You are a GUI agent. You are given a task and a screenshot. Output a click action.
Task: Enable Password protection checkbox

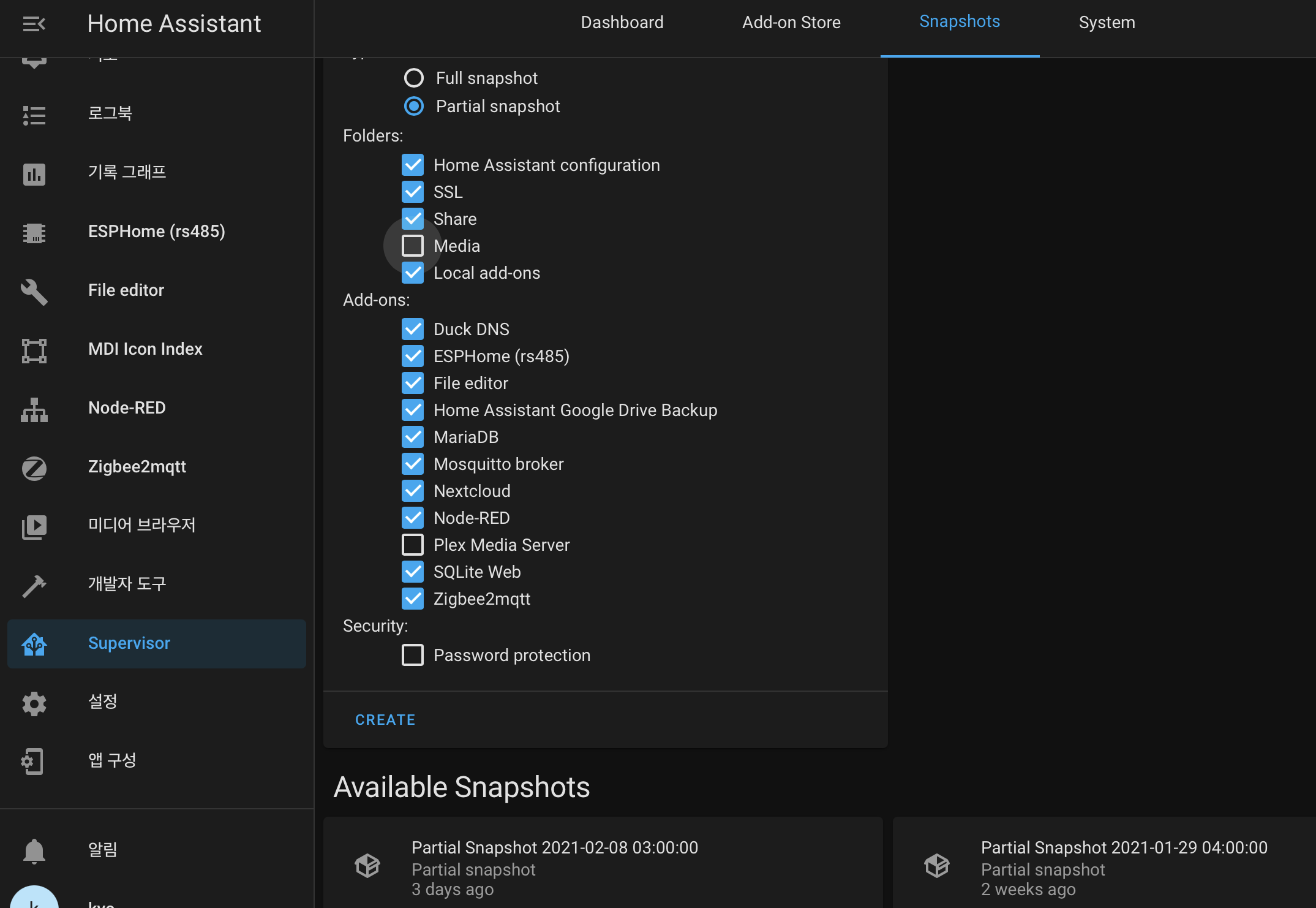click(x=413, y=655)
